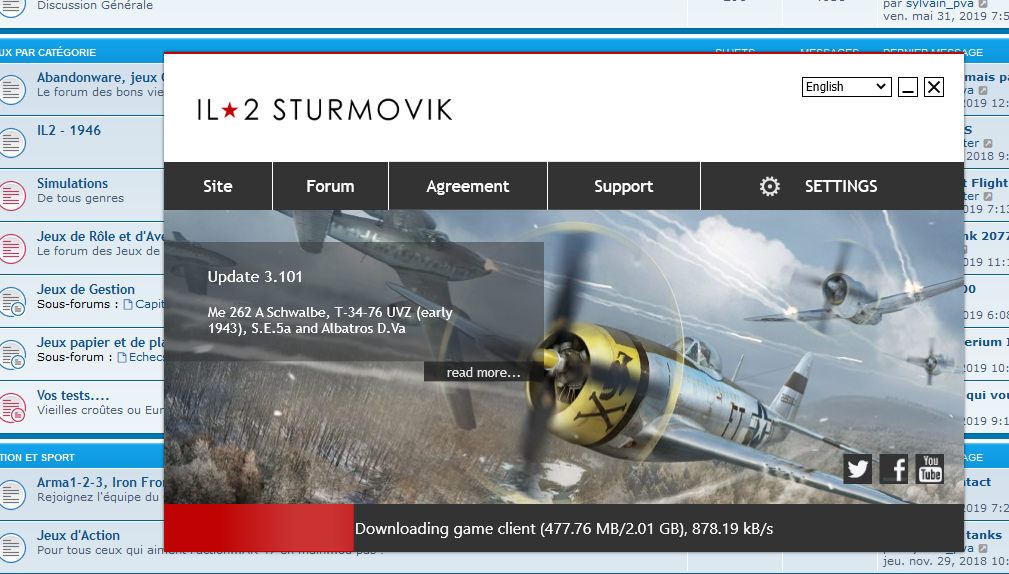
Task: Open the Abandonware forum link in browser
Action: coord(100,77)
